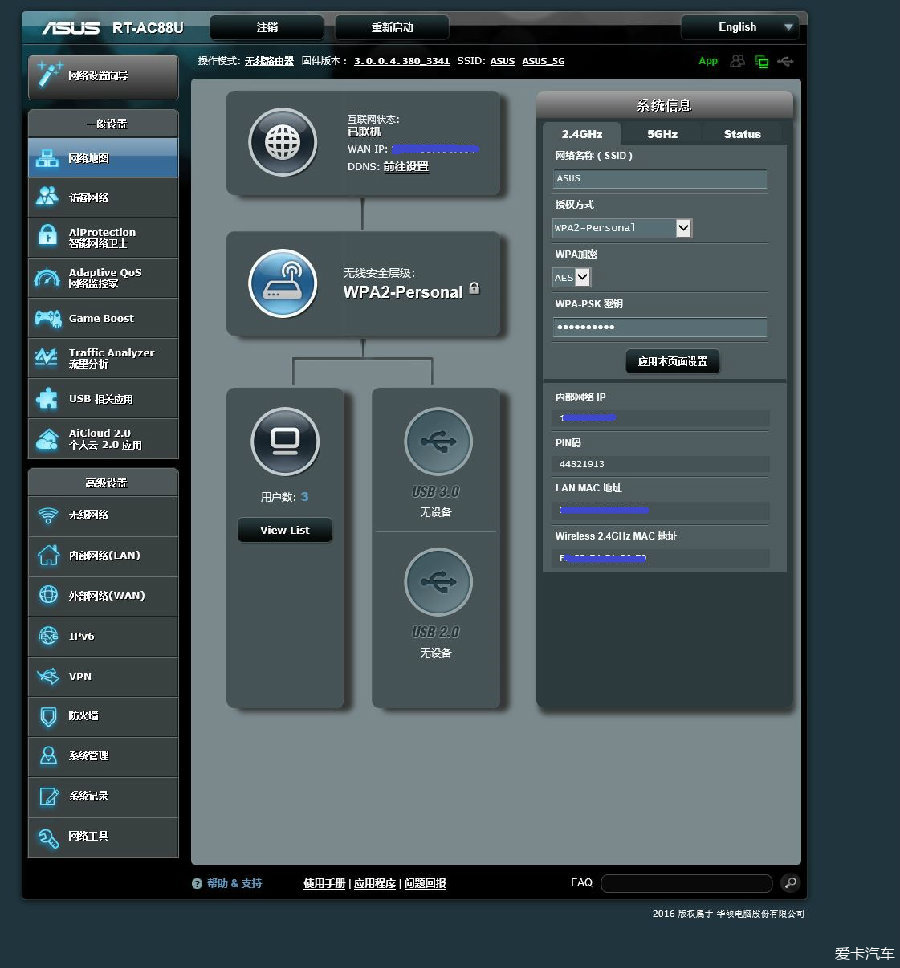Switch to the Status tab

click(x=742, y=133)
